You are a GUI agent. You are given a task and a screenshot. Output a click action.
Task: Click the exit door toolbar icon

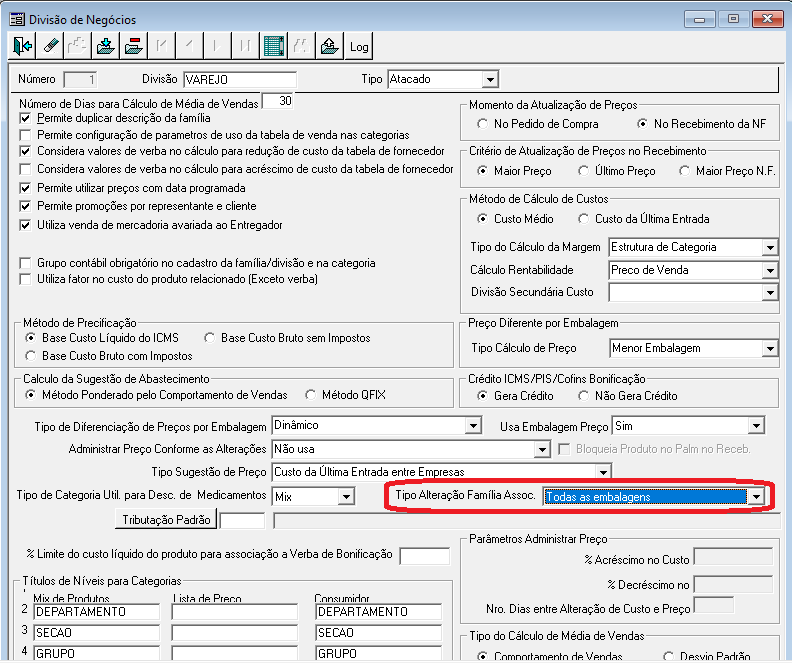click(x=22, y=46)
